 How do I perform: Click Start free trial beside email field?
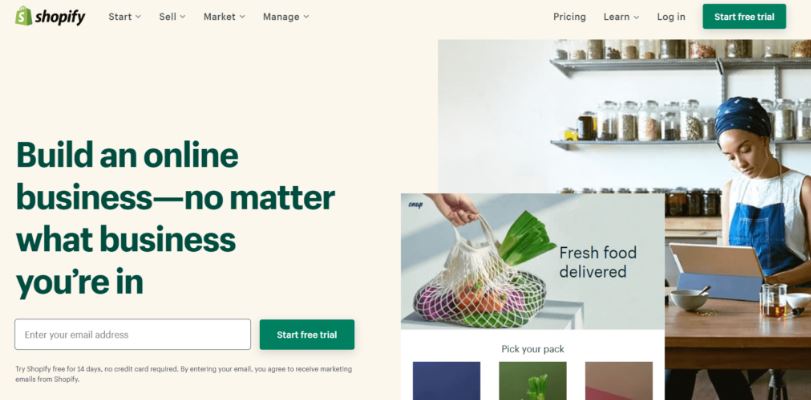tap(307, 335)
